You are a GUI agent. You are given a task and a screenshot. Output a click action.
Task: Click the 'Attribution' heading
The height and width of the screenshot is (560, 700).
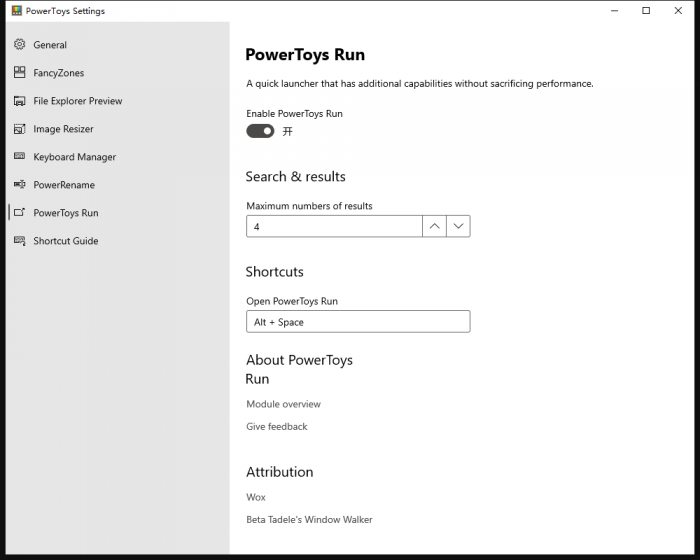pyautogui.click(x=280, y=472)
